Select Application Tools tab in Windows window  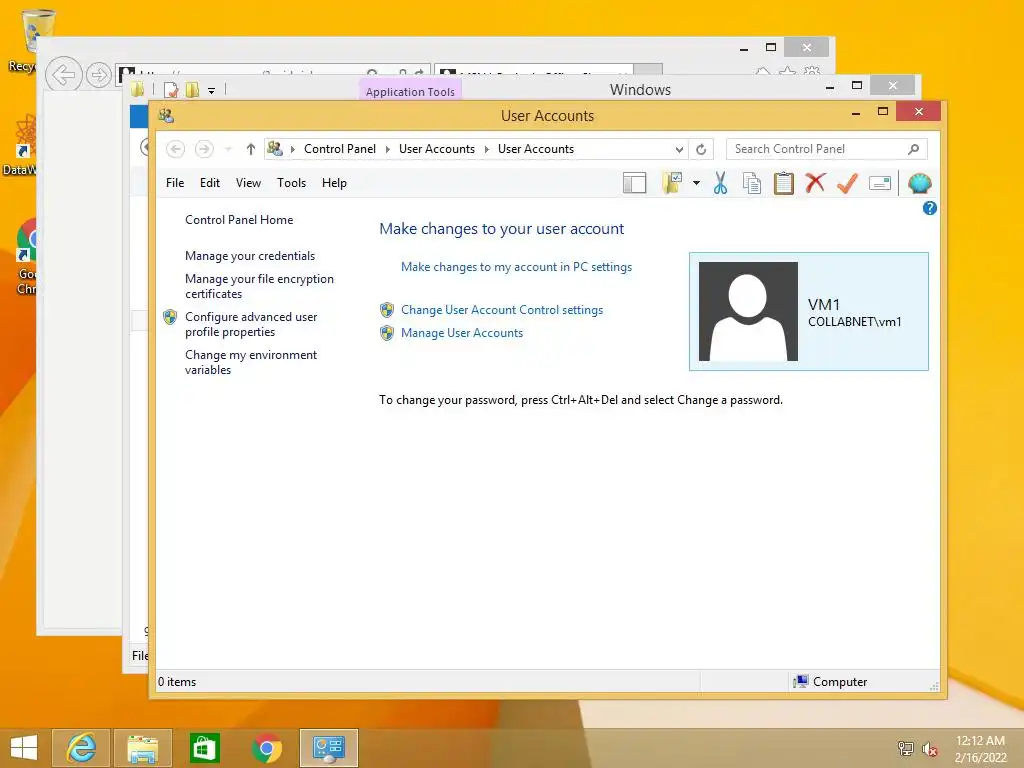(x=410, y=91)
